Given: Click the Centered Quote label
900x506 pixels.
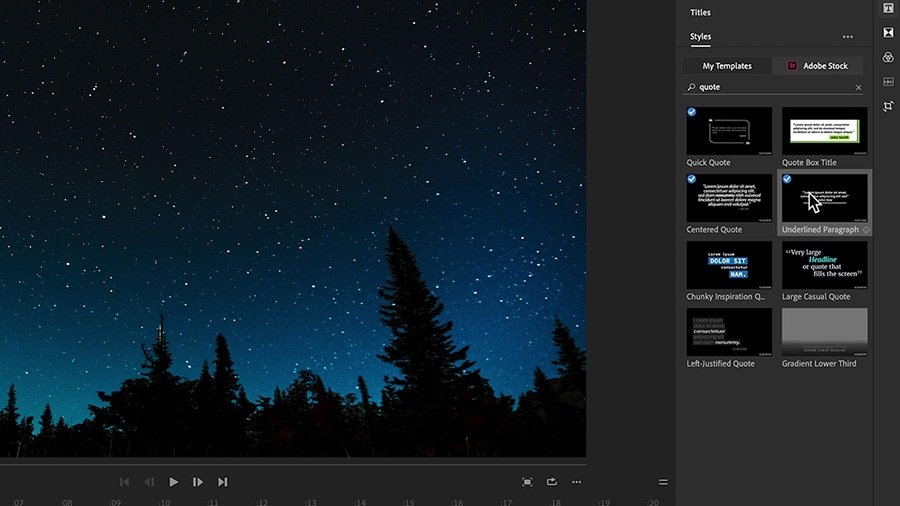Looking at the screenshot, I should pos(714,229).
